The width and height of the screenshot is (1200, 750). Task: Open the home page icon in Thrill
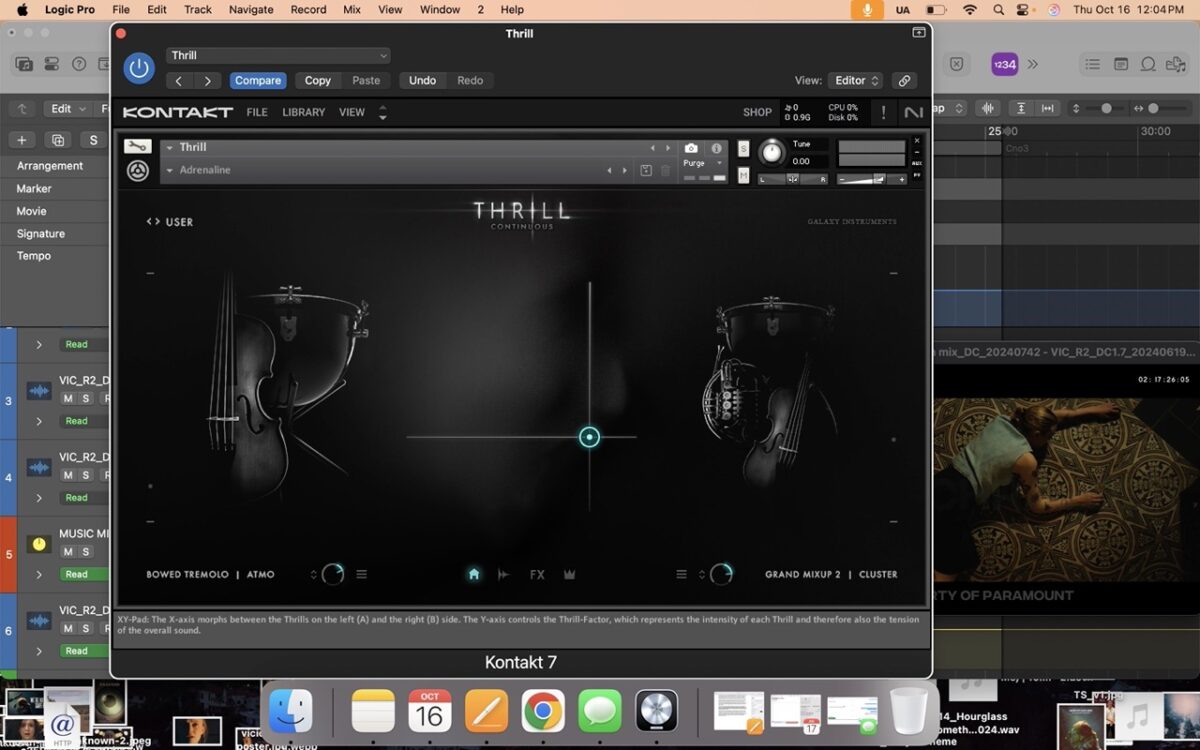(474, 574)
